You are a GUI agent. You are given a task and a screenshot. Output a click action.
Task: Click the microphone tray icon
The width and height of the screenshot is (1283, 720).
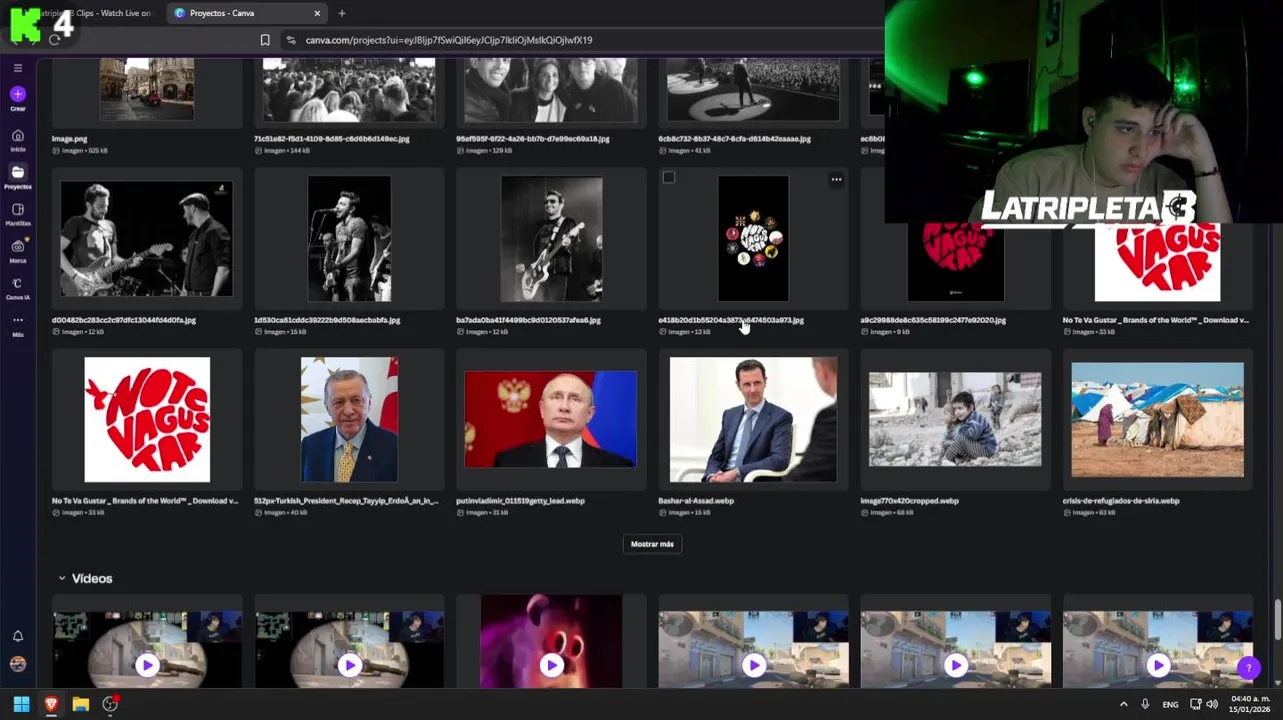click(x=1145, y=704)
